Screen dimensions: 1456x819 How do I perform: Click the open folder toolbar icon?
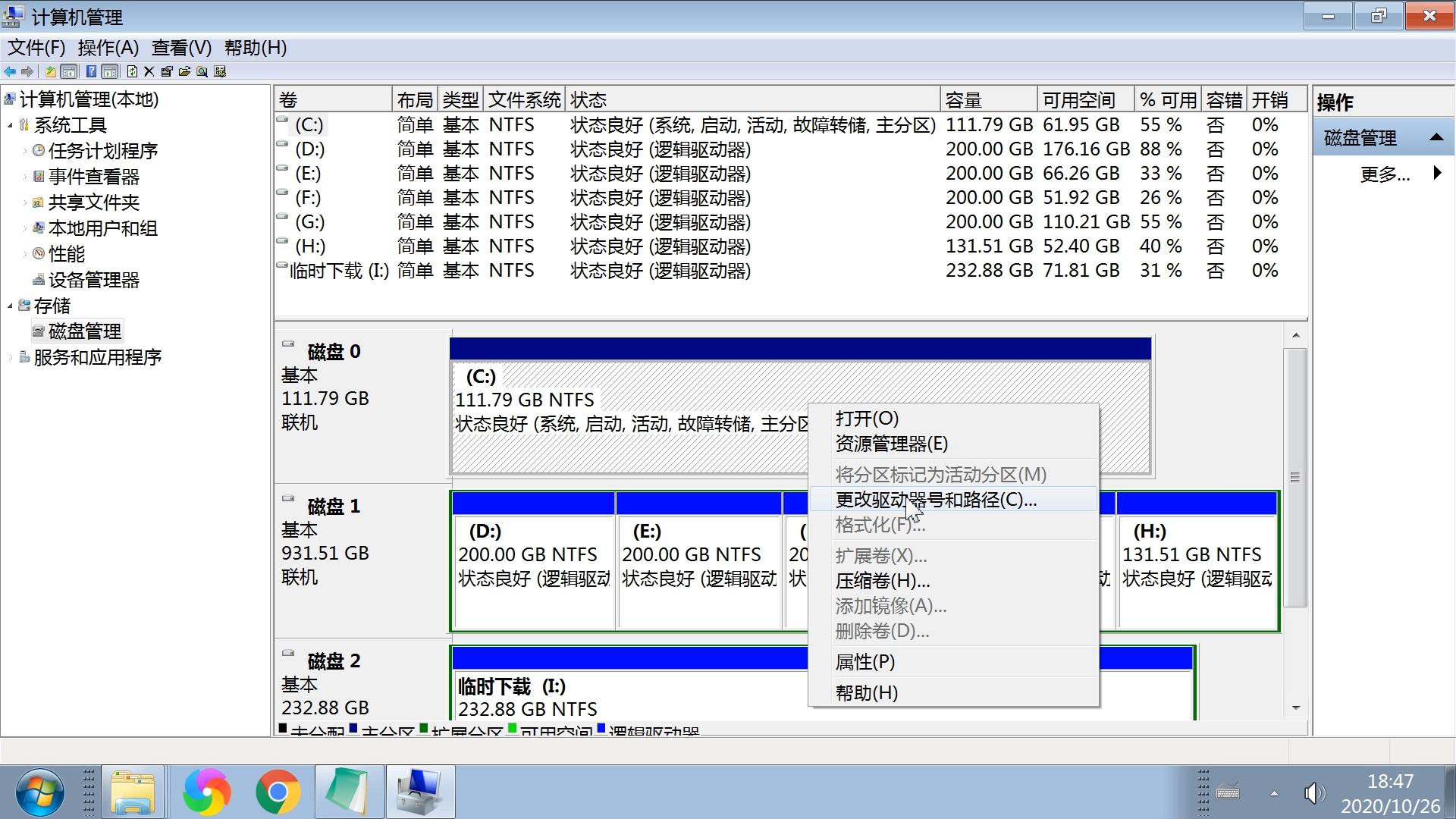184,71
